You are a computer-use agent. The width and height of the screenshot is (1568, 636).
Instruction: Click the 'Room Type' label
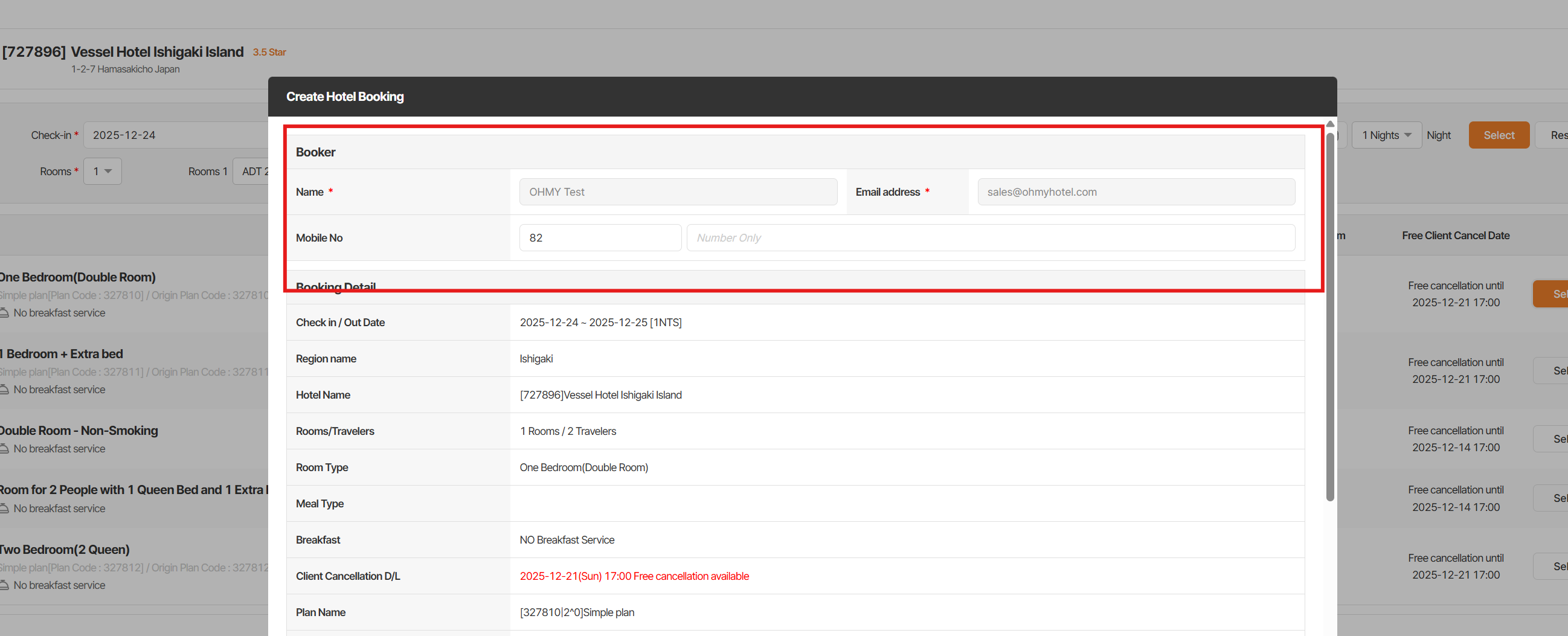322,467
